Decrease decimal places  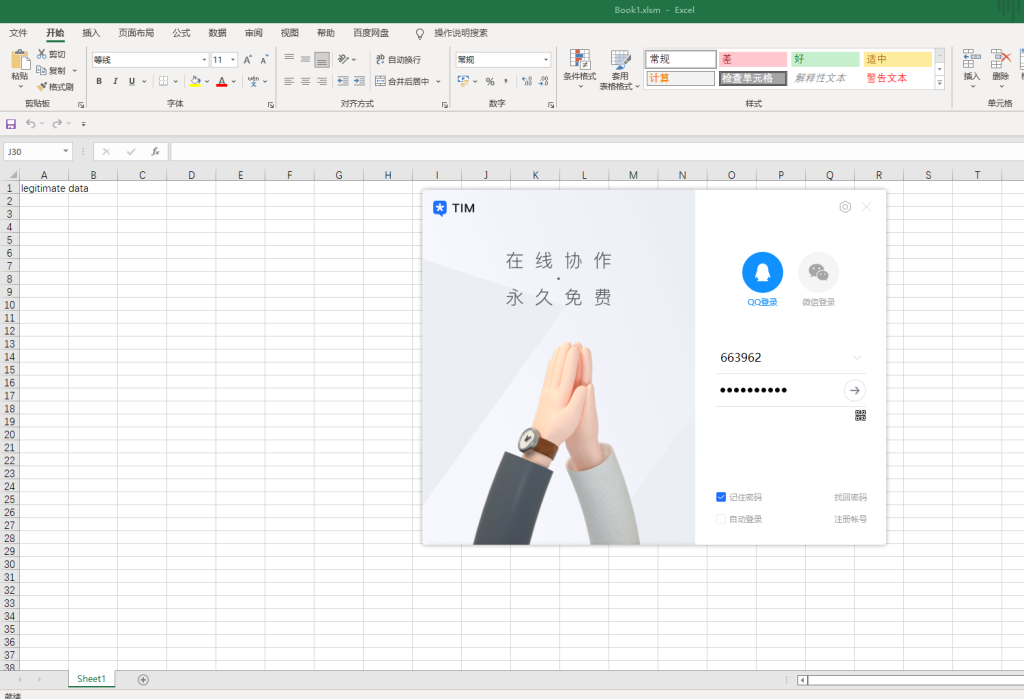(543, 81)
